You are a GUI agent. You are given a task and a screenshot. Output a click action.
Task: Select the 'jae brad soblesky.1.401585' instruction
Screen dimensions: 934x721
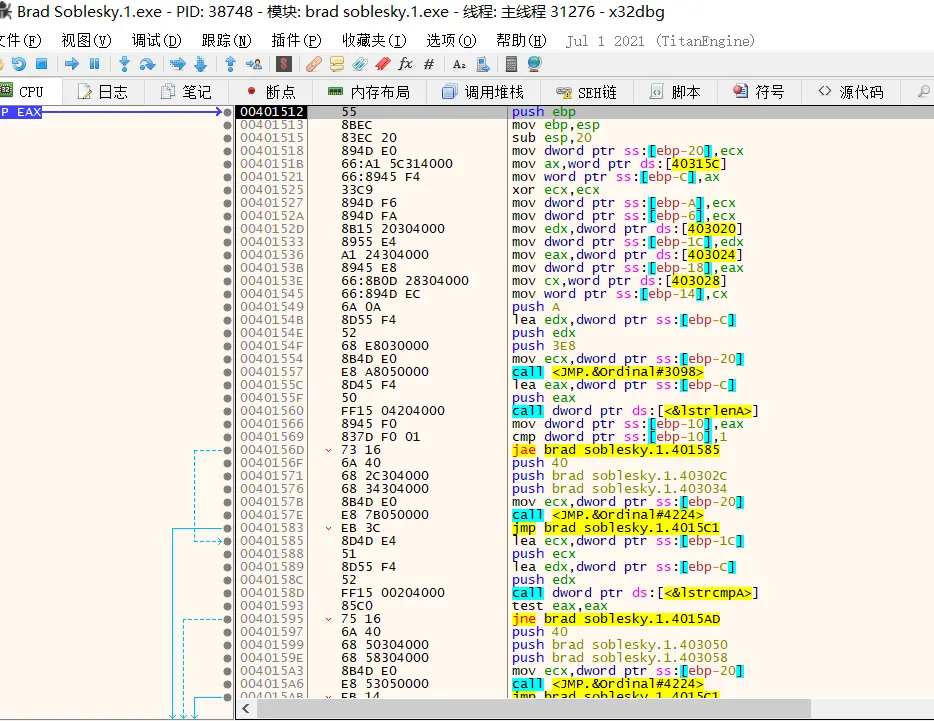[616, 450]
